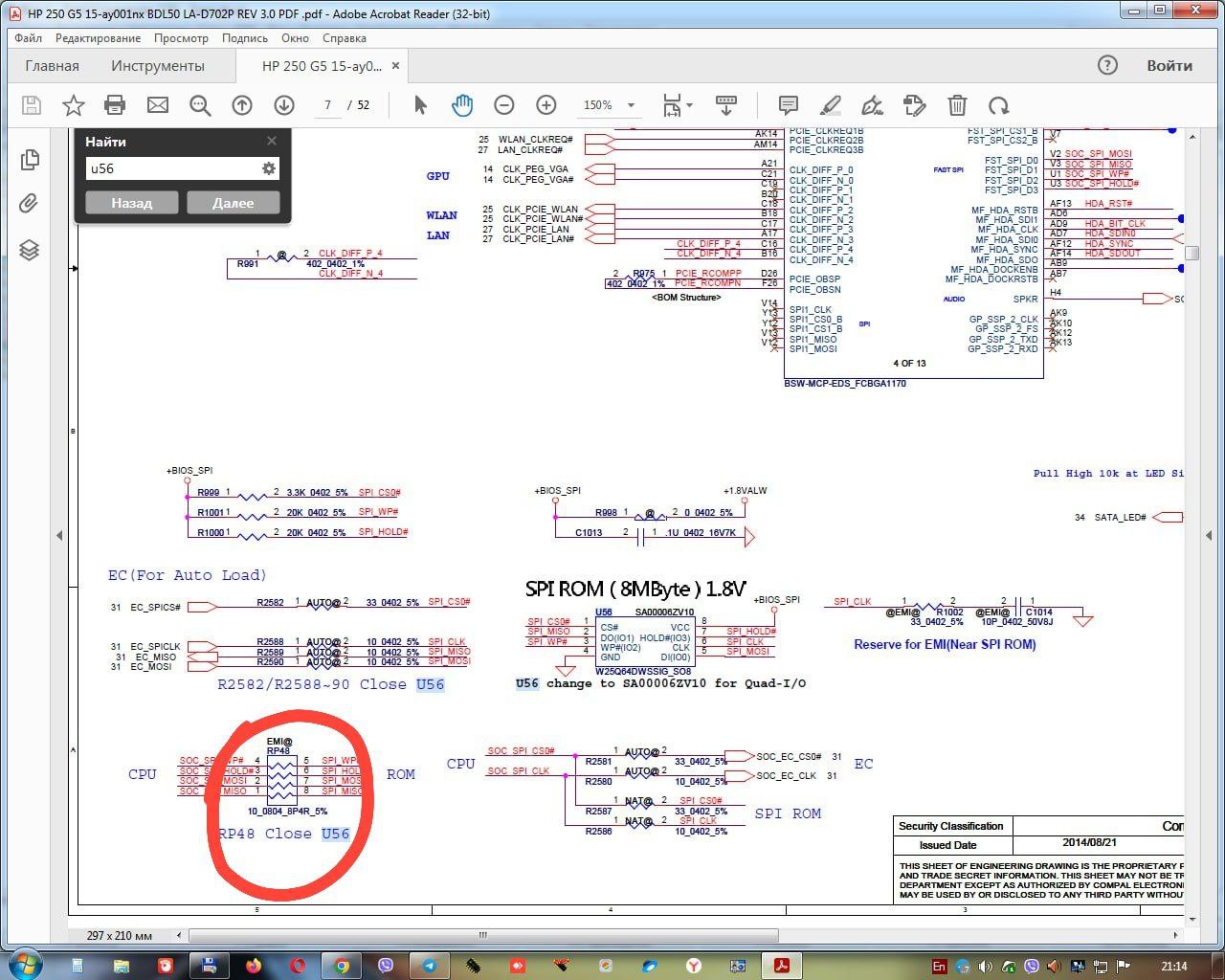Zoom out with the minus icon

[504, 105]
